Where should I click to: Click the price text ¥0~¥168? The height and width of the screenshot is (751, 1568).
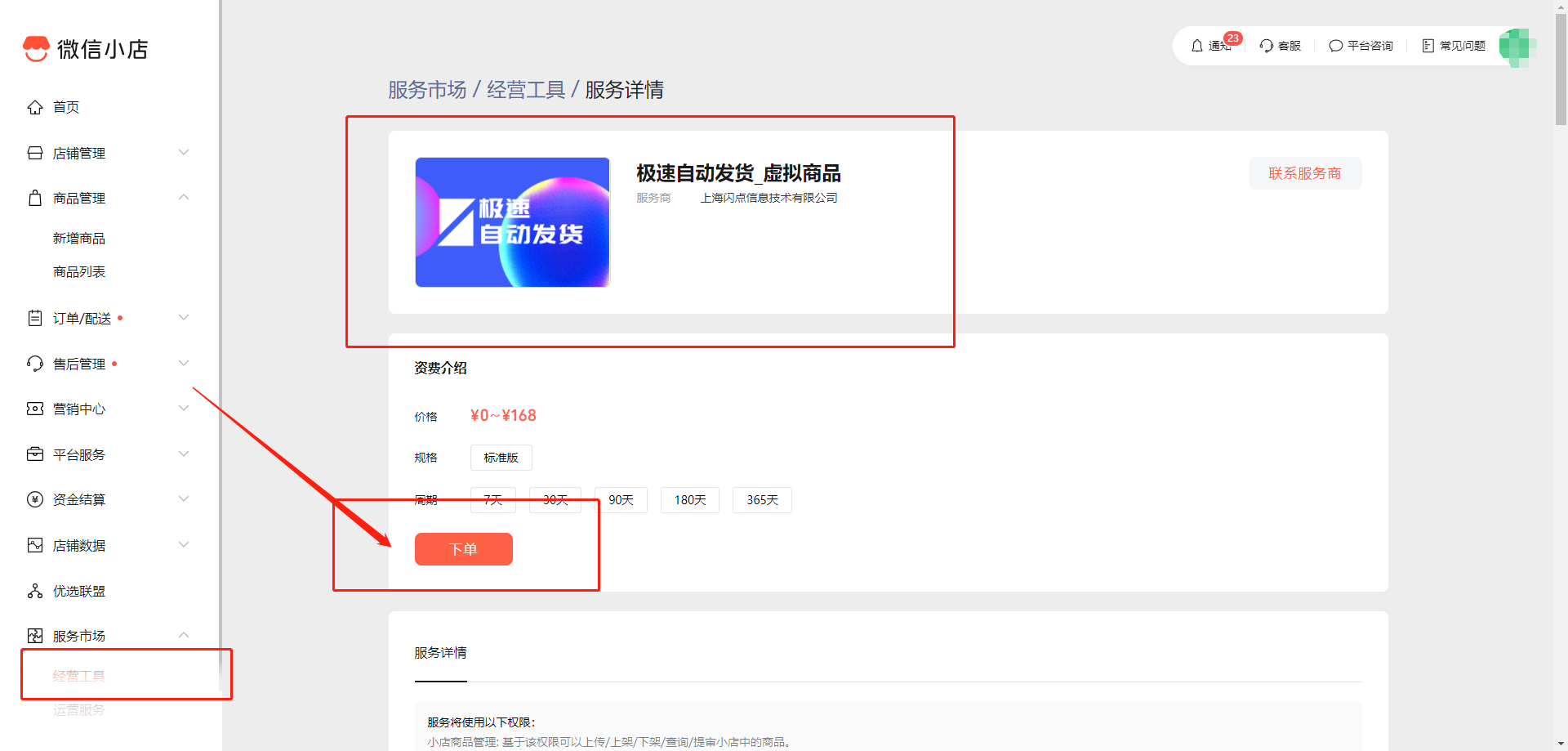pyautogui.click(x=503, y=415)
